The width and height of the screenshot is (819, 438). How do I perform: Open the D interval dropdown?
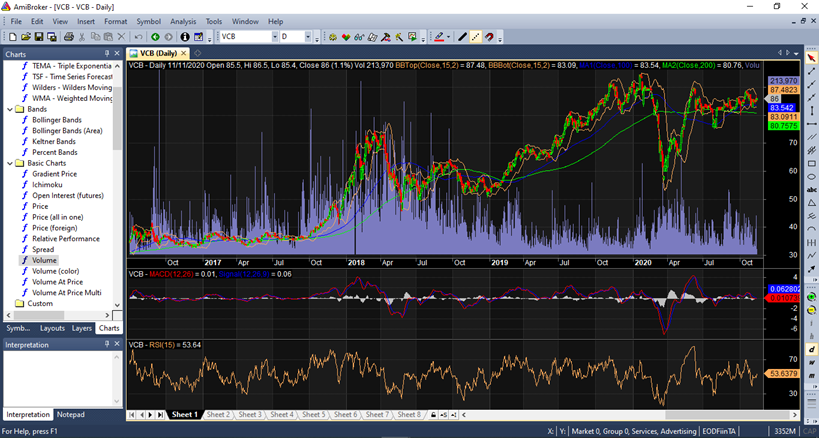[x=309, y=37]
